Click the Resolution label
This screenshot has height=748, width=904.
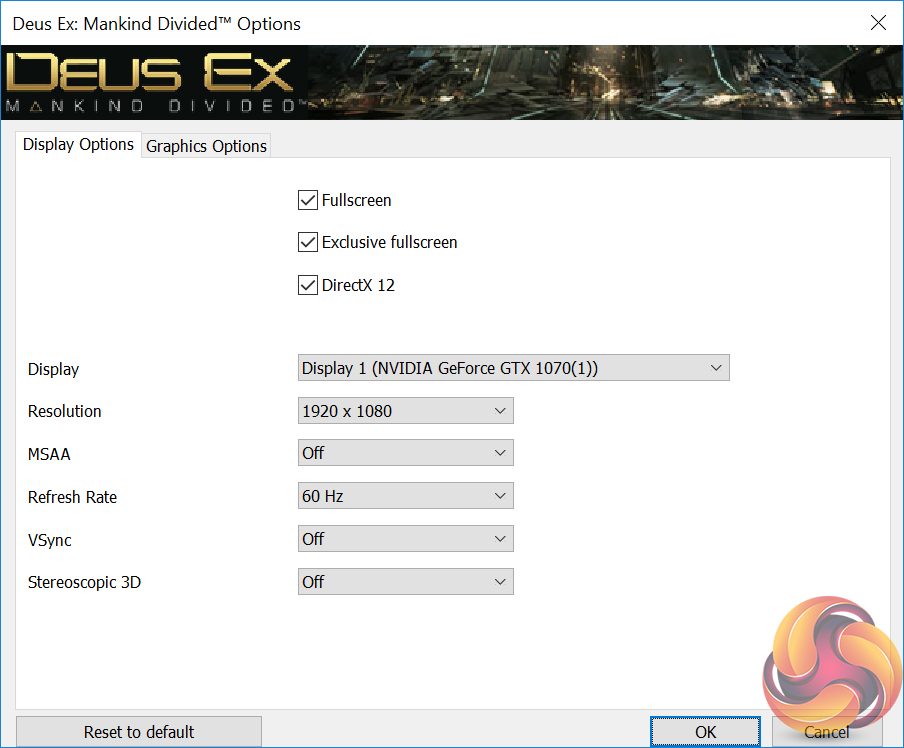click(x=65, y=411)
